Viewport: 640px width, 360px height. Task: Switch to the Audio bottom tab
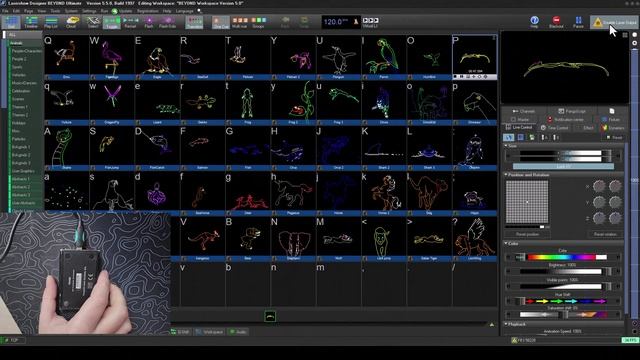[x=238, y=332]
